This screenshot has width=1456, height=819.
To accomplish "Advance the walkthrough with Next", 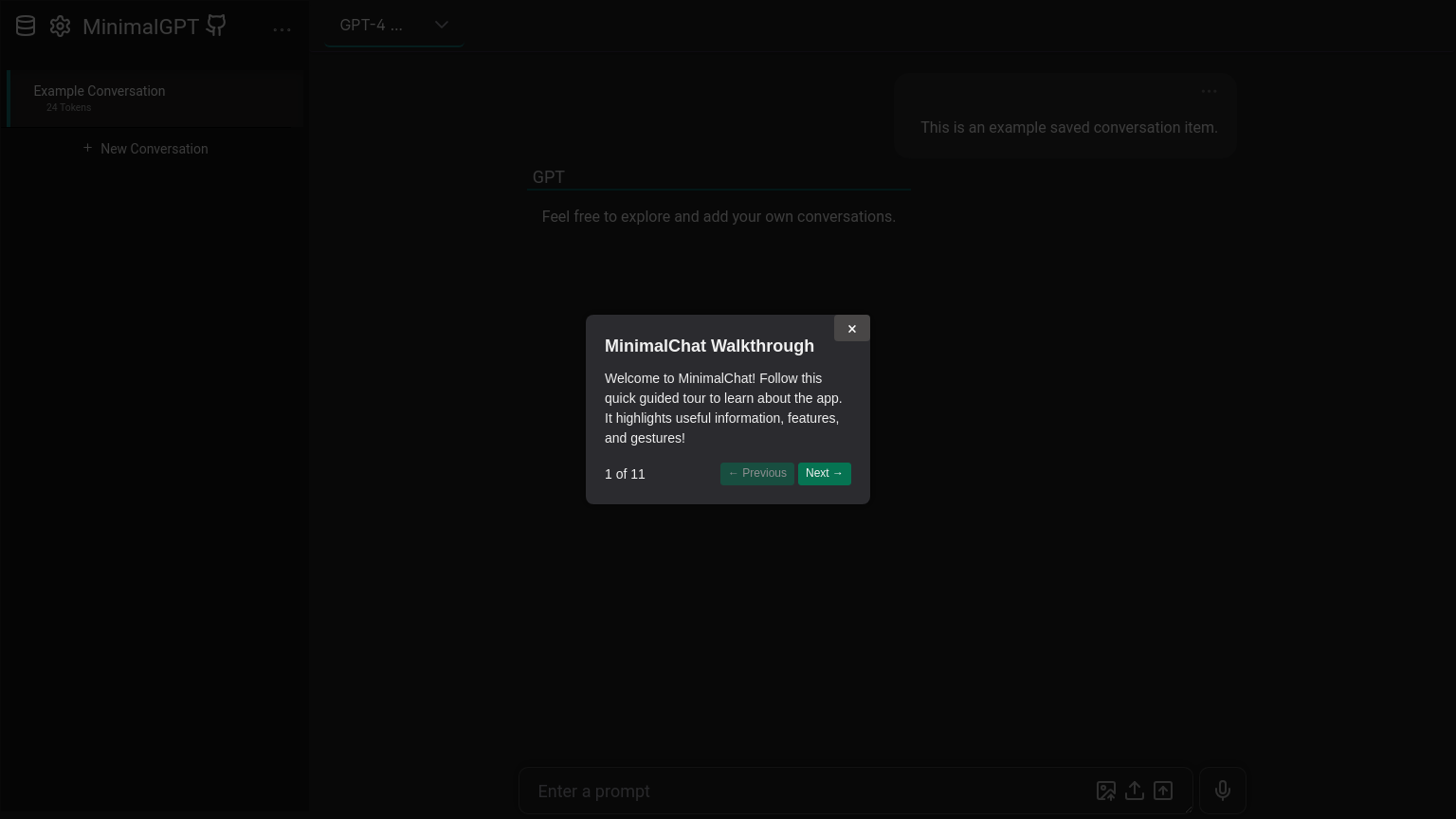I will pos(824,473).
